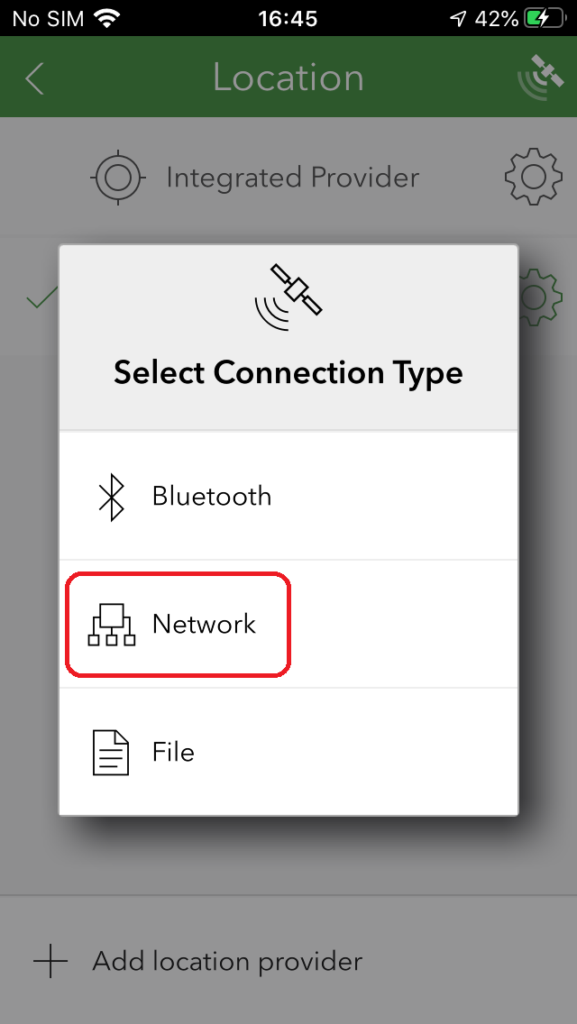Tap the plus icon for adding provider
Viewport: 577px width, 1024px height.
pyautogui.click(x=50, y=961)
